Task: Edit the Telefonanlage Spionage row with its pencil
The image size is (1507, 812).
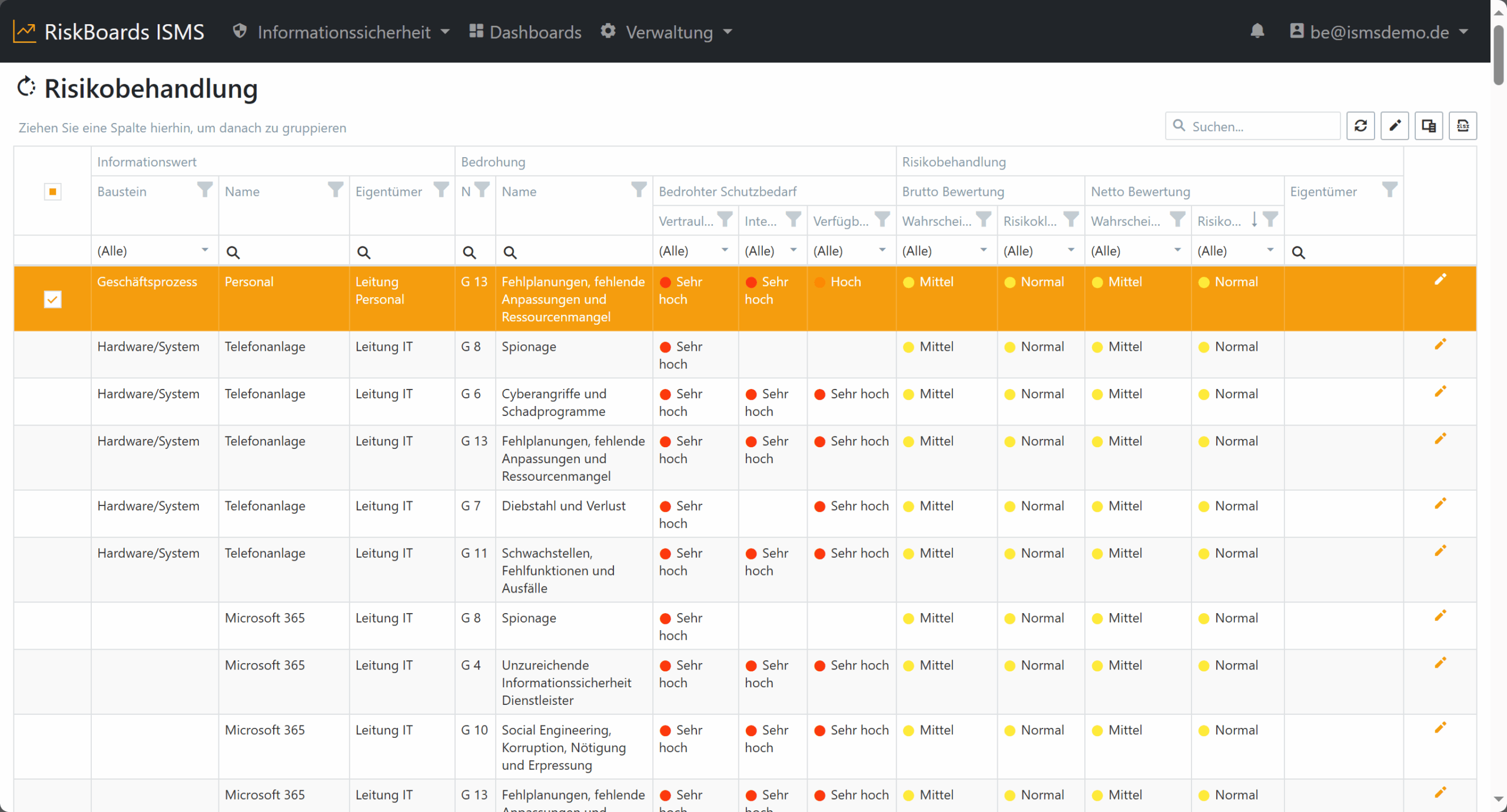Action: (1440, 345)
